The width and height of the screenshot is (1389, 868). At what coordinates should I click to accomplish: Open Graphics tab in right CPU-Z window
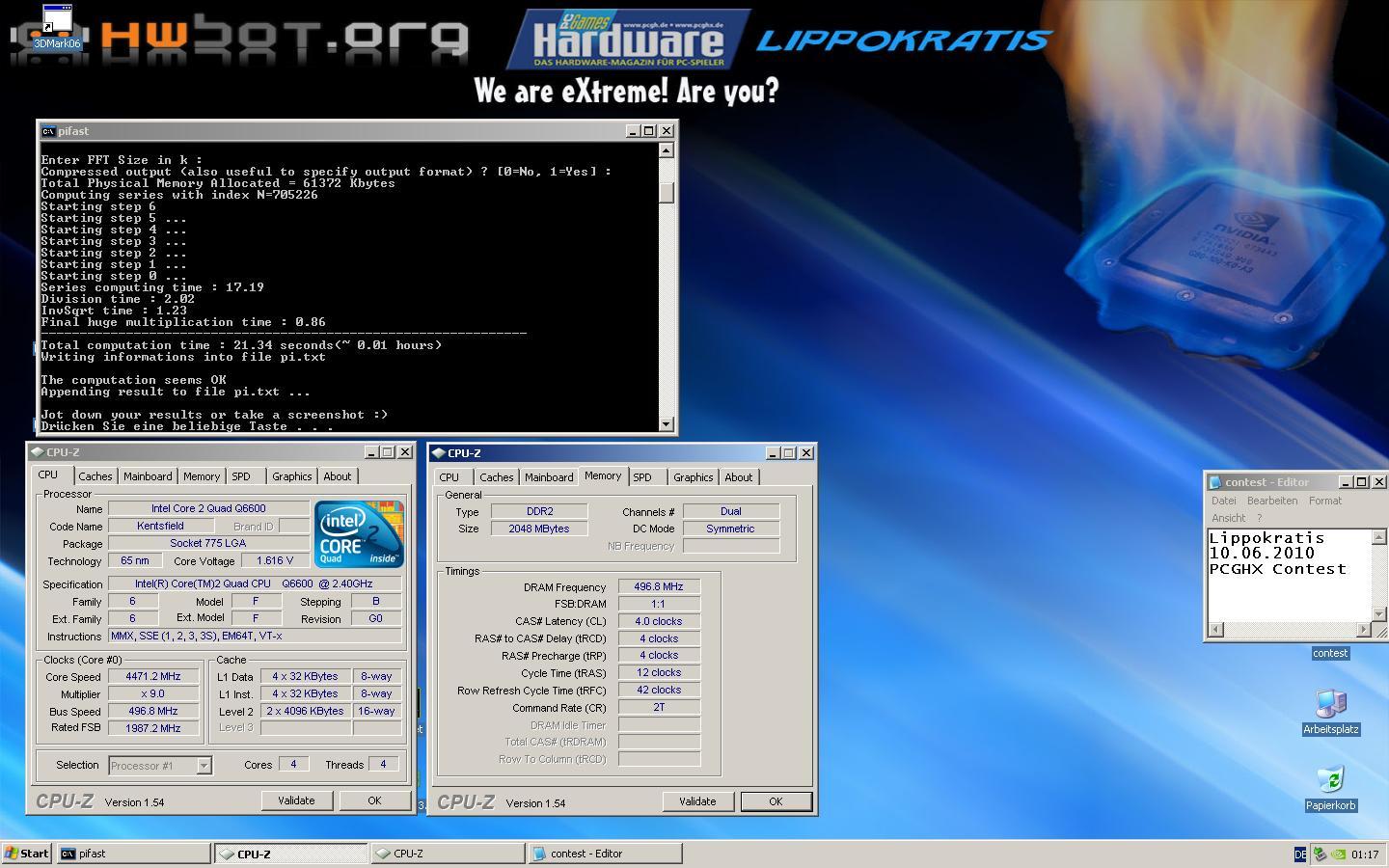(693, 477)
